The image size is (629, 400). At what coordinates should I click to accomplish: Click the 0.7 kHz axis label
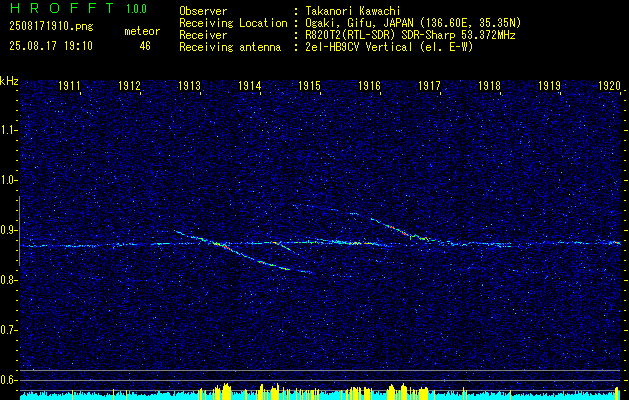point(7,330)
